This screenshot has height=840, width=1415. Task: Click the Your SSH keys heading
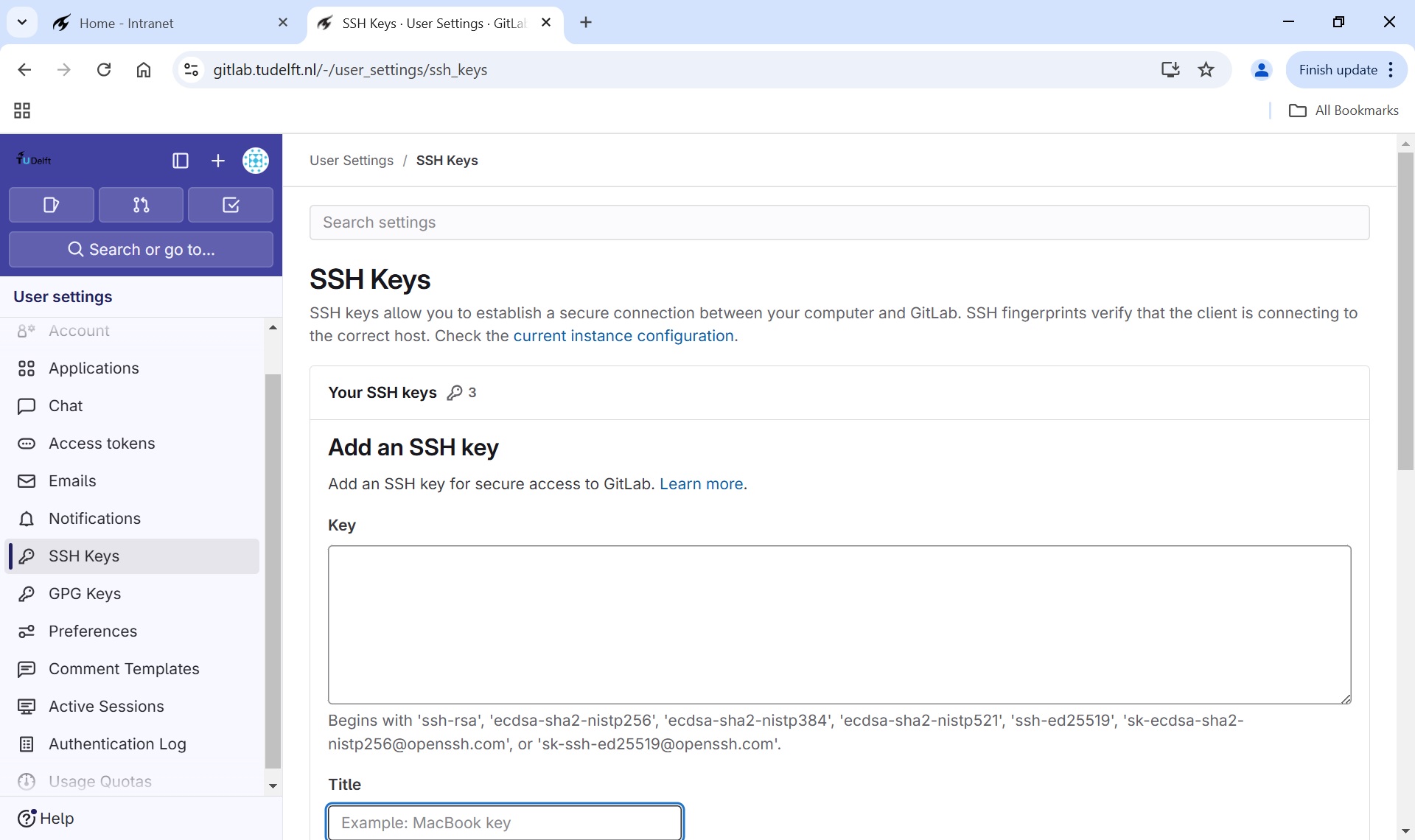[382, 393]
